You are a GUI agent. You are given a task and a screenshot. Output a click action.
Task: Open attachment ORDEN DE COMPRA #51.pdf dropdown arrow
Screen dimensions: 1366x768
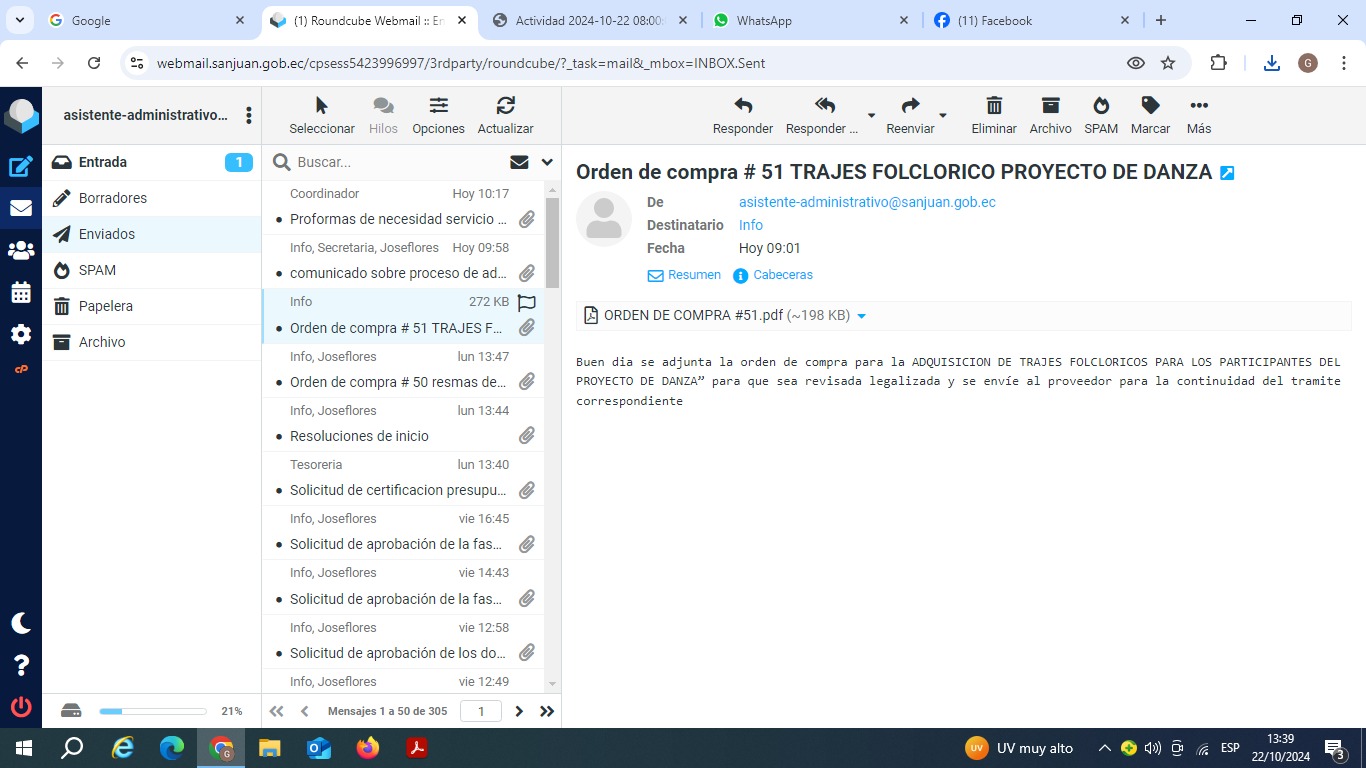click(x=862, y=316)
